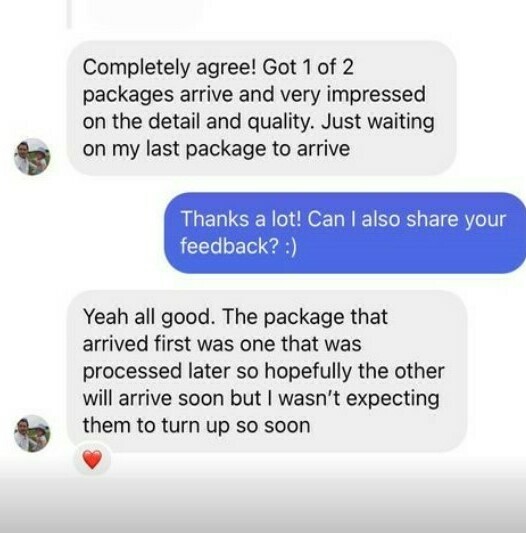Click the words "Got 1 of 2"
Screen dimensions: 526x533
[308, 67]
